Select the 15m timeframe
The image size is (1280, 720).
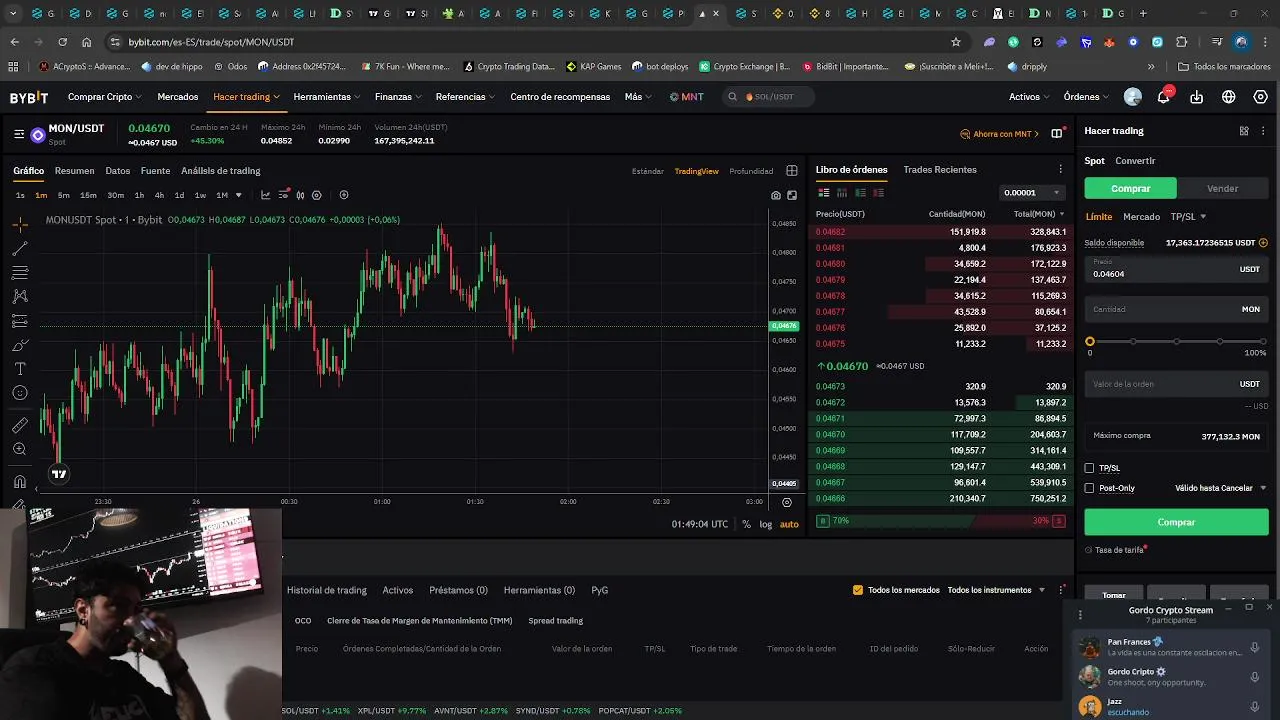click(x=88, y=195)
